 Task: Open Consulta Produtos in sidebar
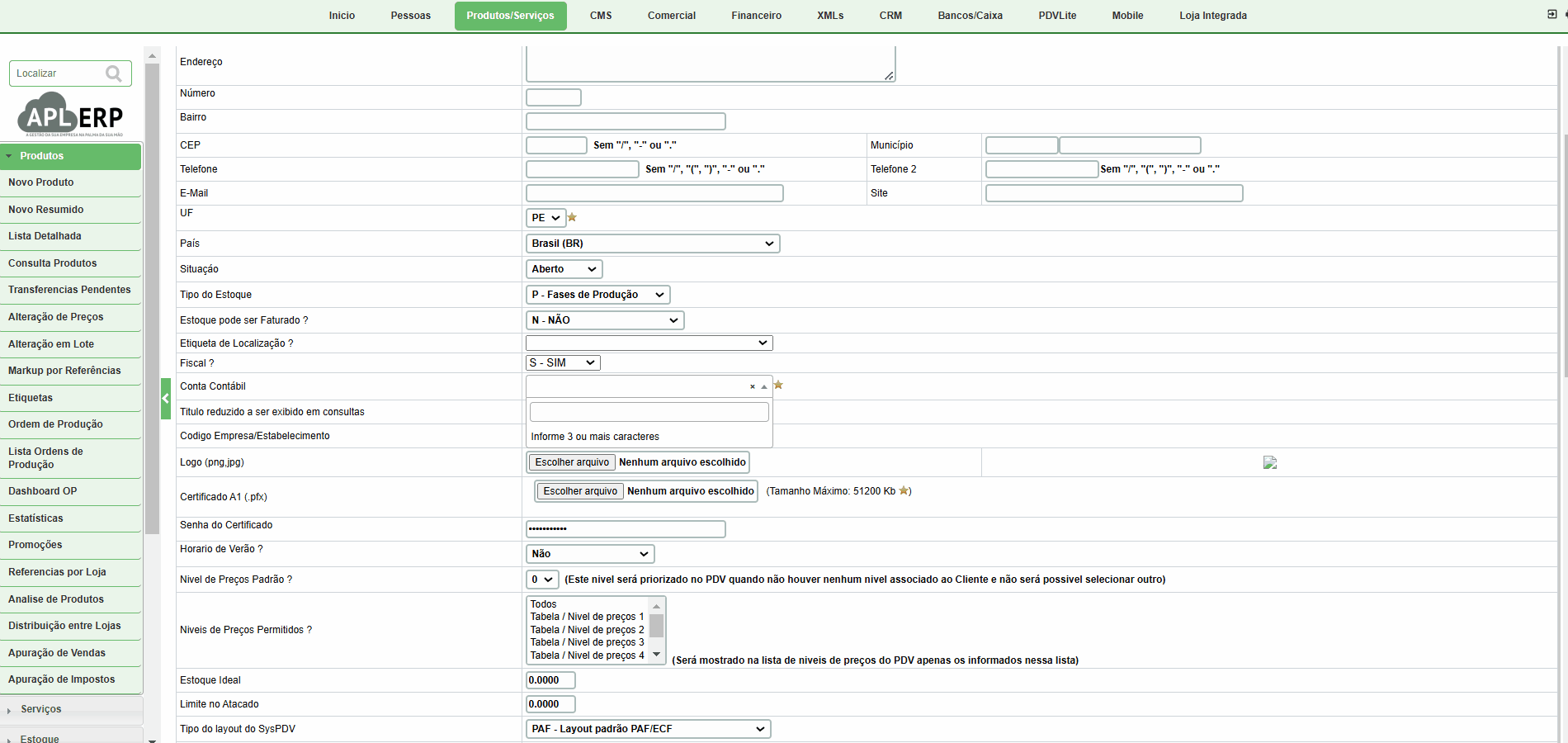pyautogui.click(x=71, y=263)
